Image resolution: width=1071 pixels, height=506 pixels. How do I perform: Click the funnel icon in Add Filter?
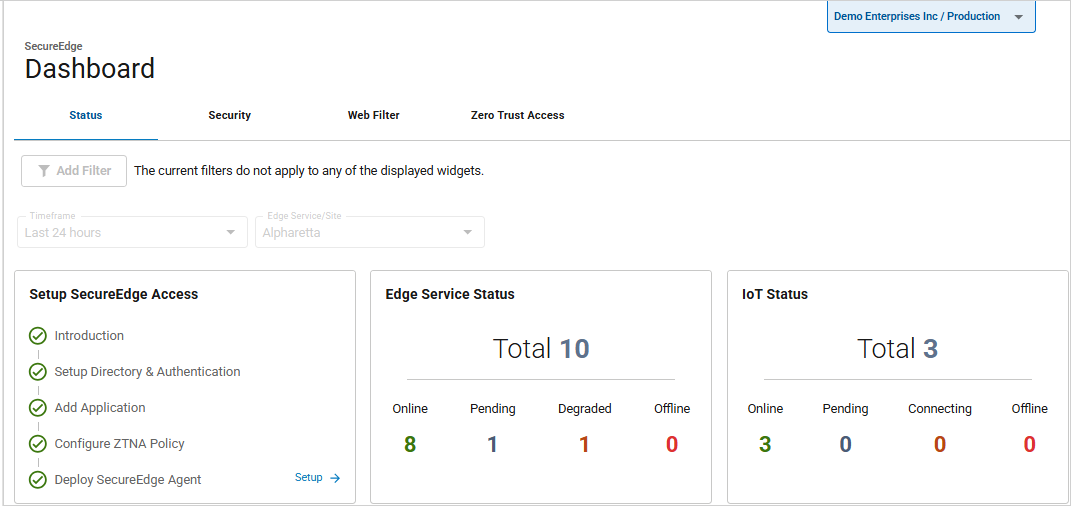tap(44, 171)
